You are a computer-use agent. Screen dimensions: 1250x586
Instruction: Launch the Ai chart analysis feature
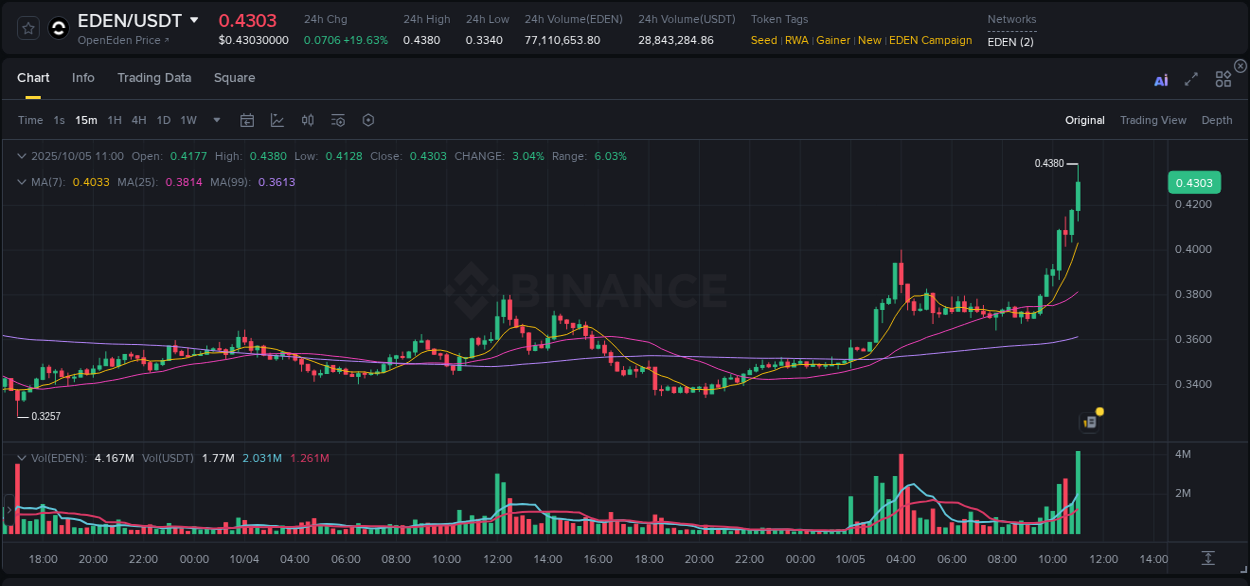click(1160, 79)
